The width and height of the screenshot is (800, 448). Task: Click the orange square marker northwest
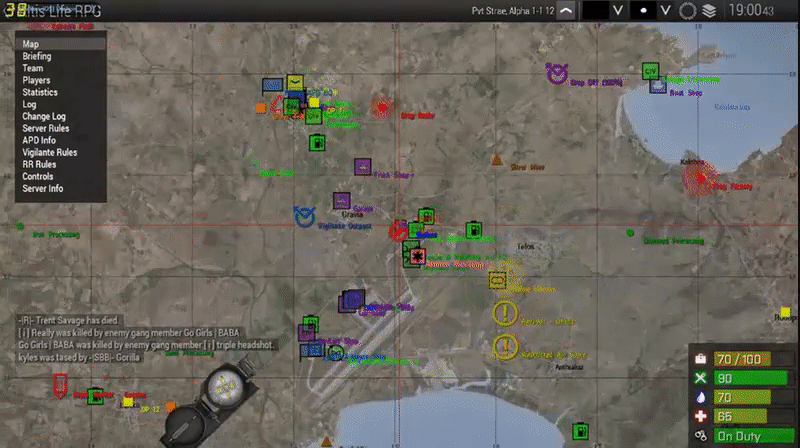[261, 108]
